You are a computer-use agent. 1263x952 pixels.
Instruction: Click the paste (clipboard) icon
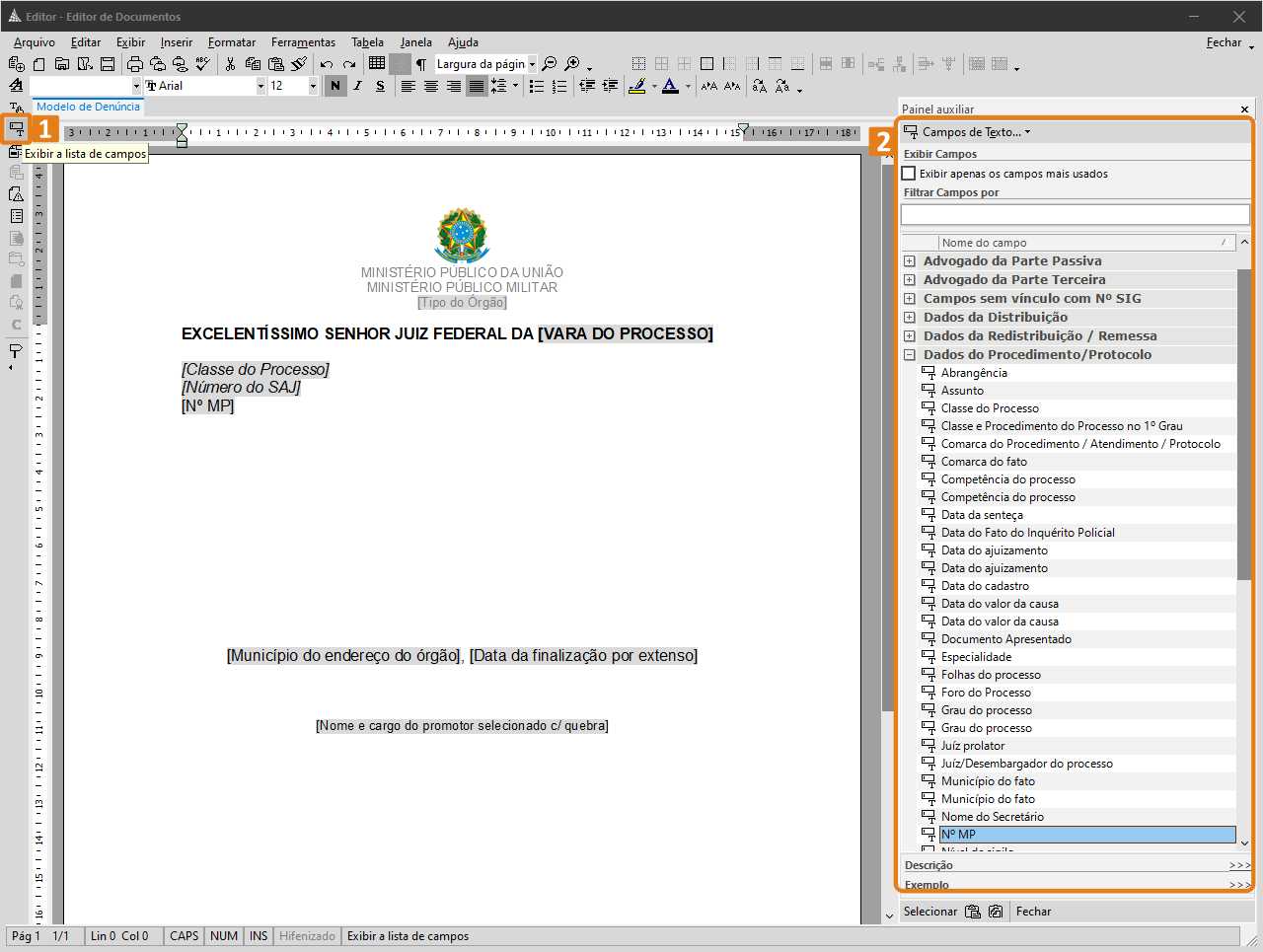click(276, 64)
